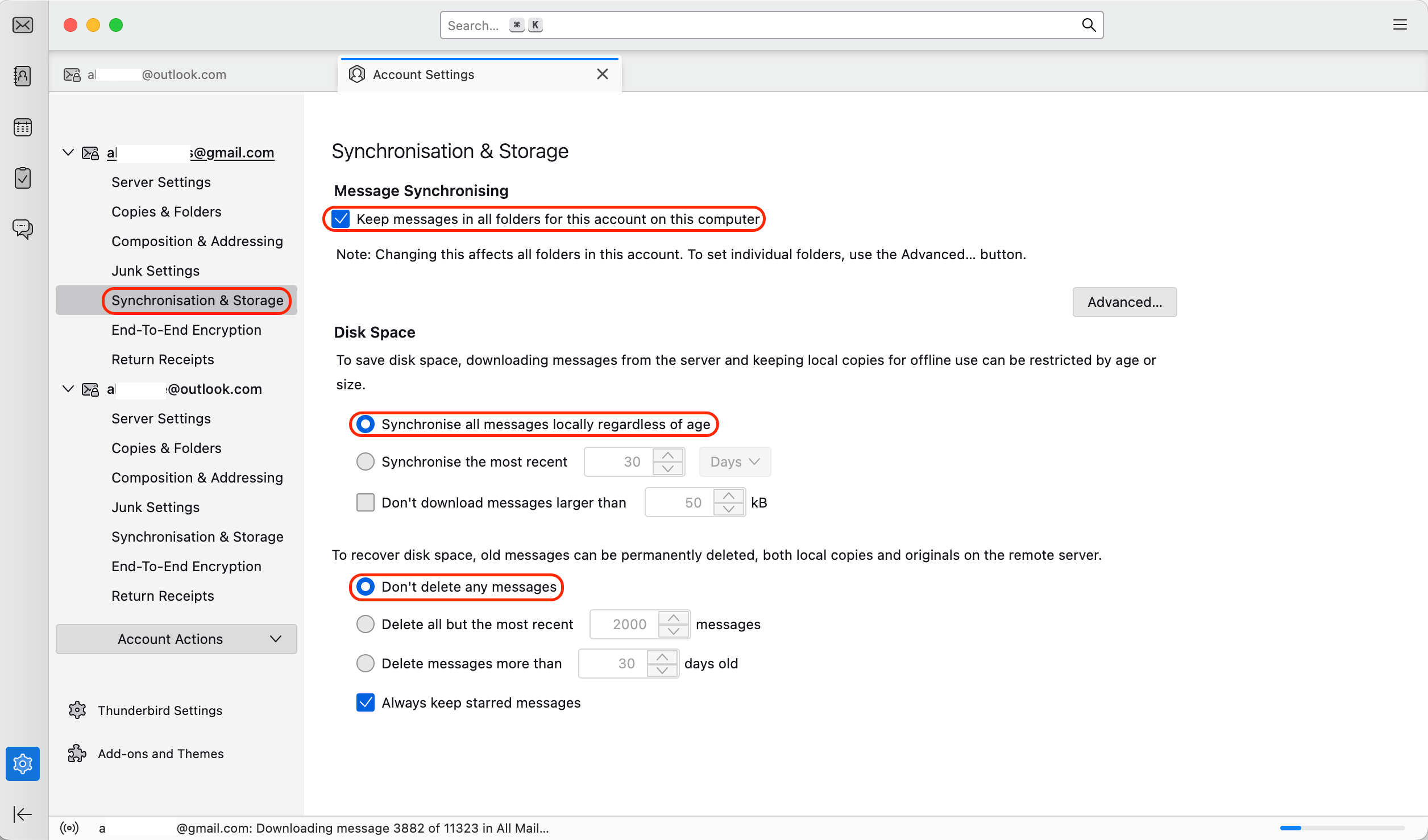Open the hamburger application menu
Viewport: 1428px width, 840px height.
pyautogui.click(x=1400, y=25)
